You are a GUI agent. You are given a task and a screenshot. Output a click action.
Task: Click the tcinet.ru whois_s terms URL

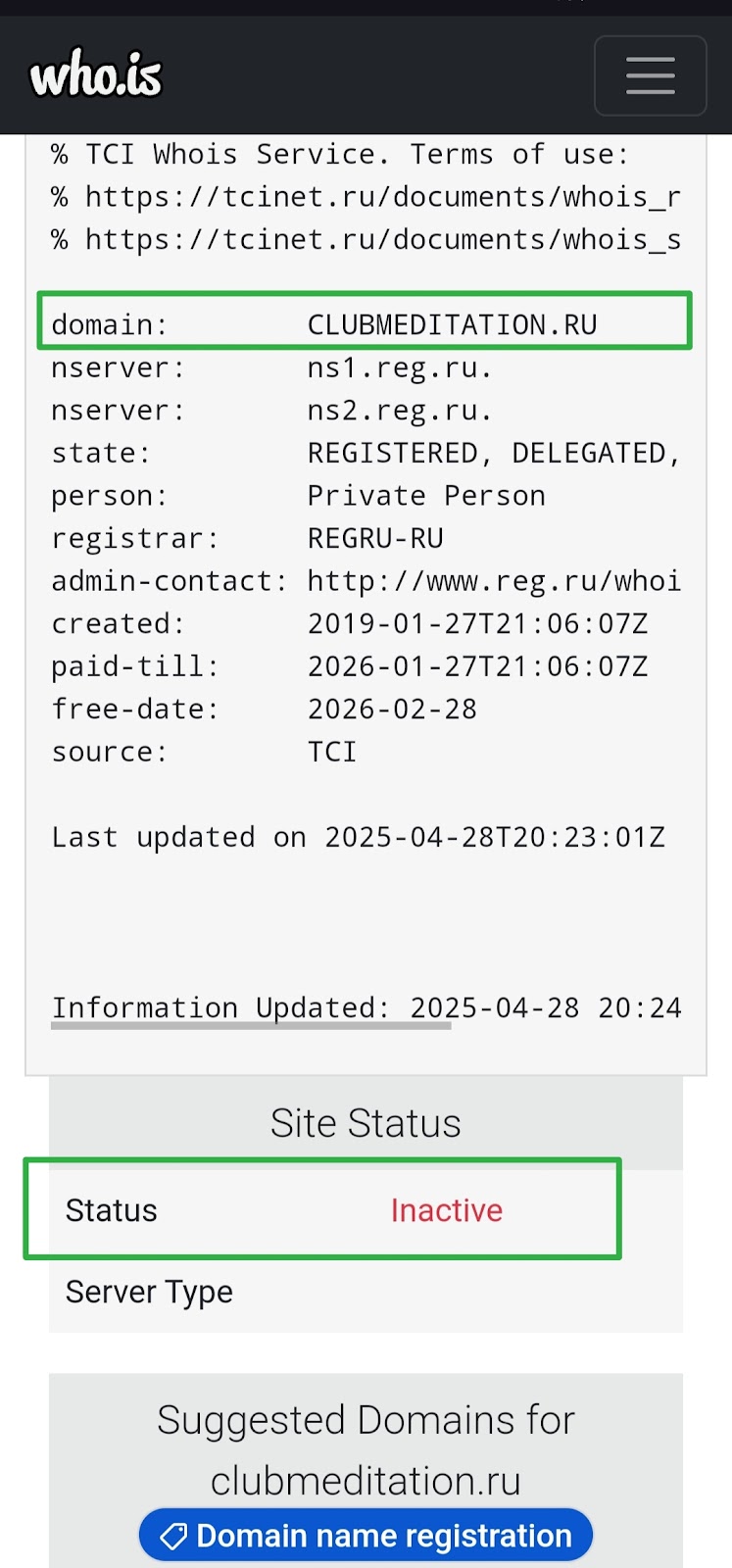pyautogui.click(x=382, y=240)
